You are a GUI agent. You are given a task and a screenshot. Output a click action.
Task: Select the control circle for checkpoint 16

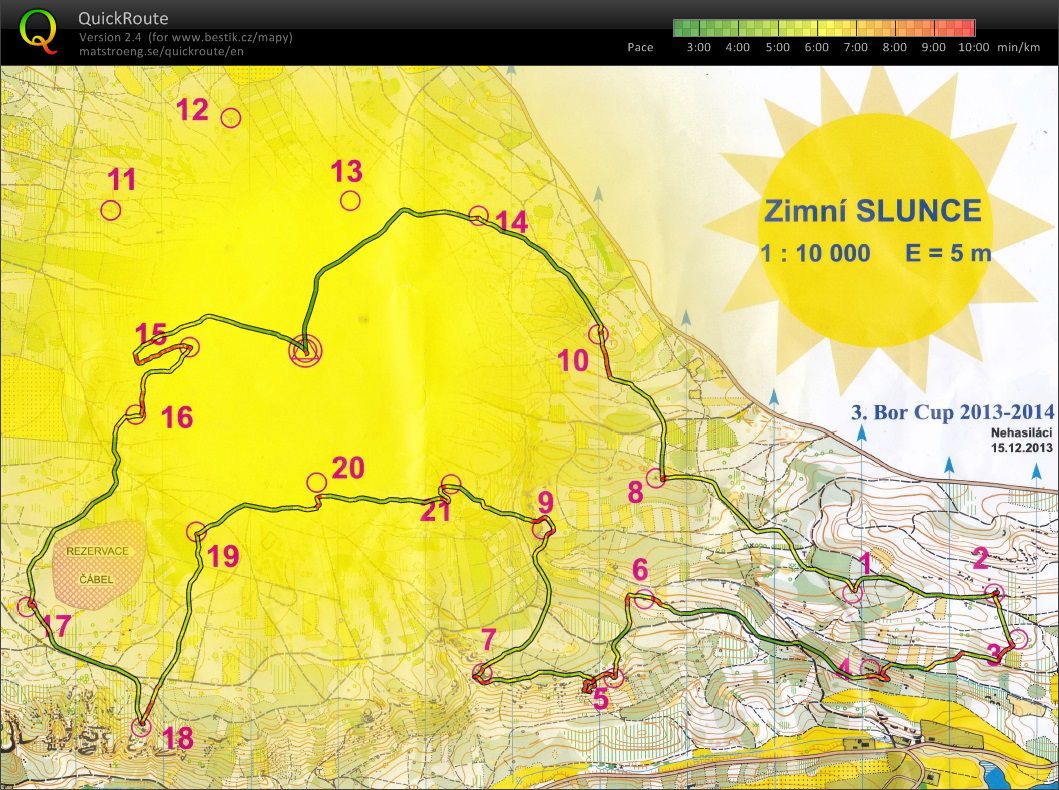click(135, 414)
